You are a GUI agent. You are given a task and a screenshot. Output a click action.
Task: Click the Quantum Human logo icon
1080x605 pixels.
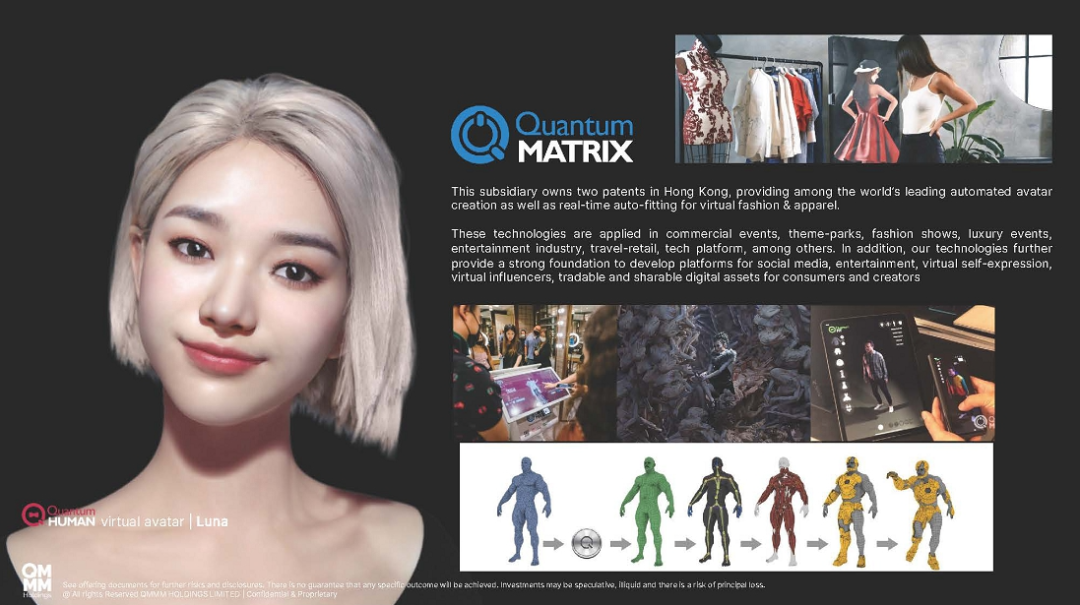click(33, 515)
